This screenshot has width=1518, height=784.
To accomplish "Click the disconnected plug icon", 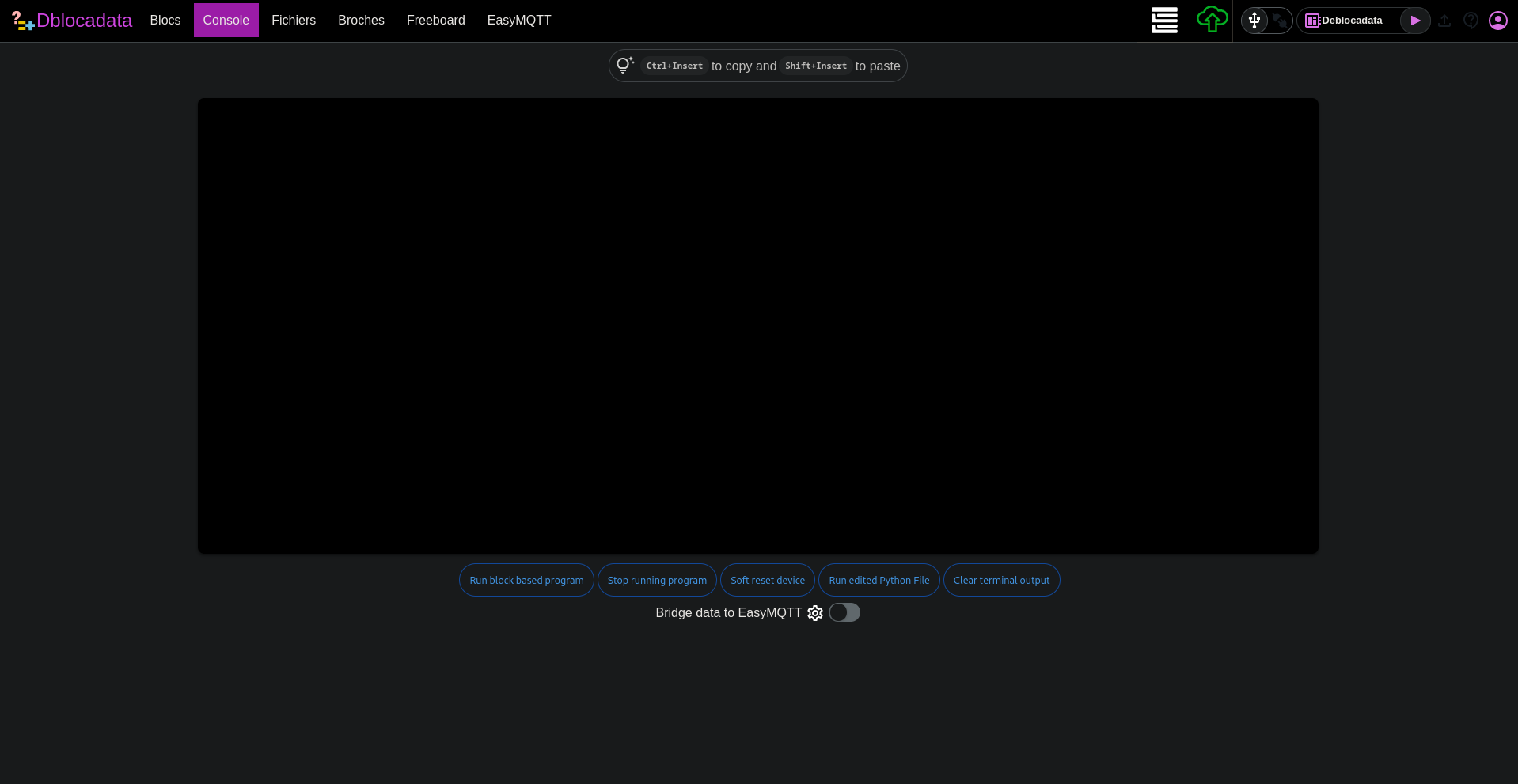I will [1280, 21].
